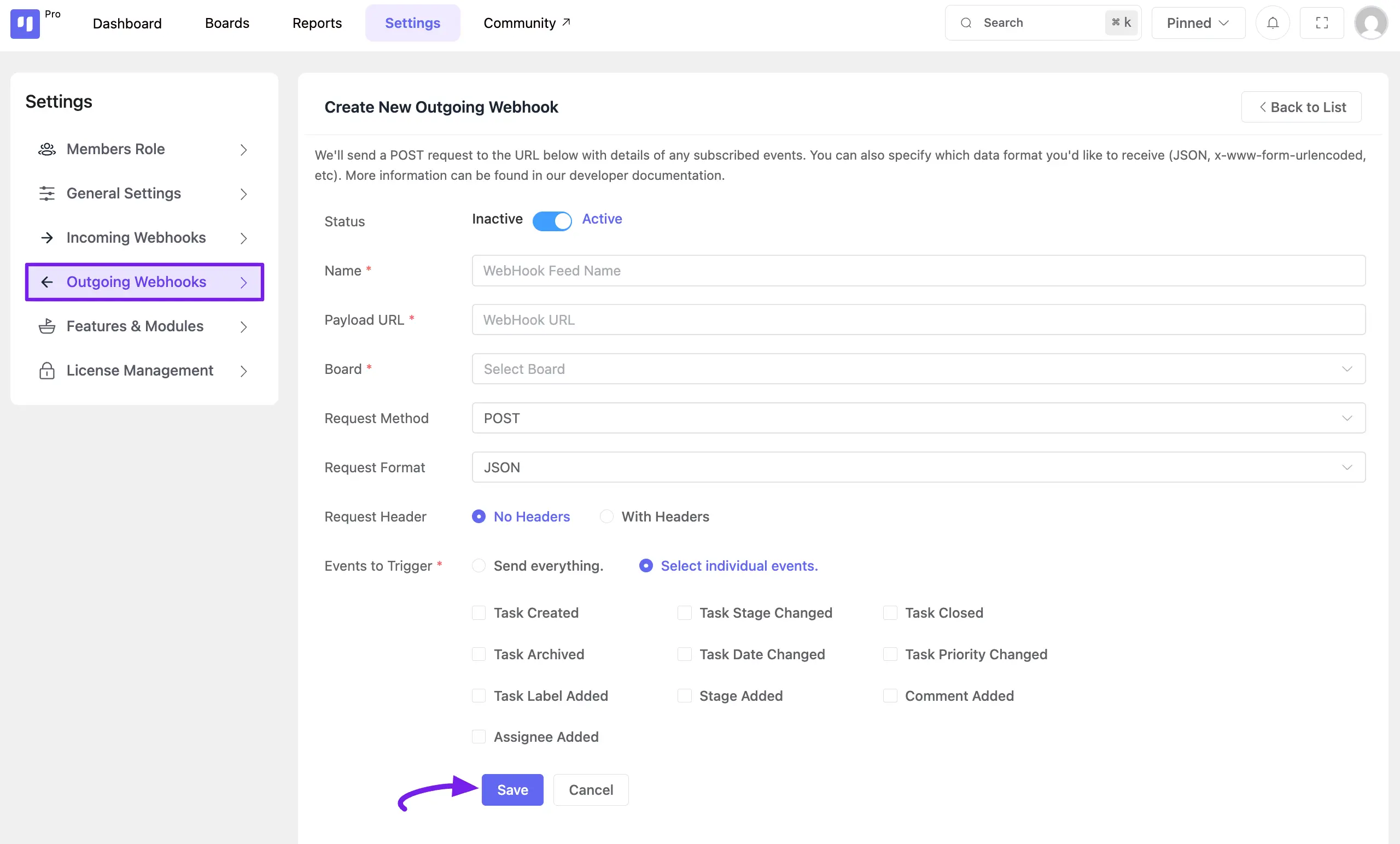Image resolution: width=1400 pixels, height=844 pixels.
Task: Go to the Boards menu
Action: click(x=227, y=23)
